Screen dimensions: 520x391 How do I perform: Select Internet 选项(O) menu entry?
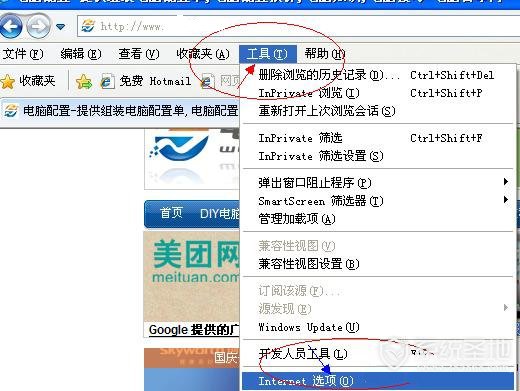tap(378, 381)
